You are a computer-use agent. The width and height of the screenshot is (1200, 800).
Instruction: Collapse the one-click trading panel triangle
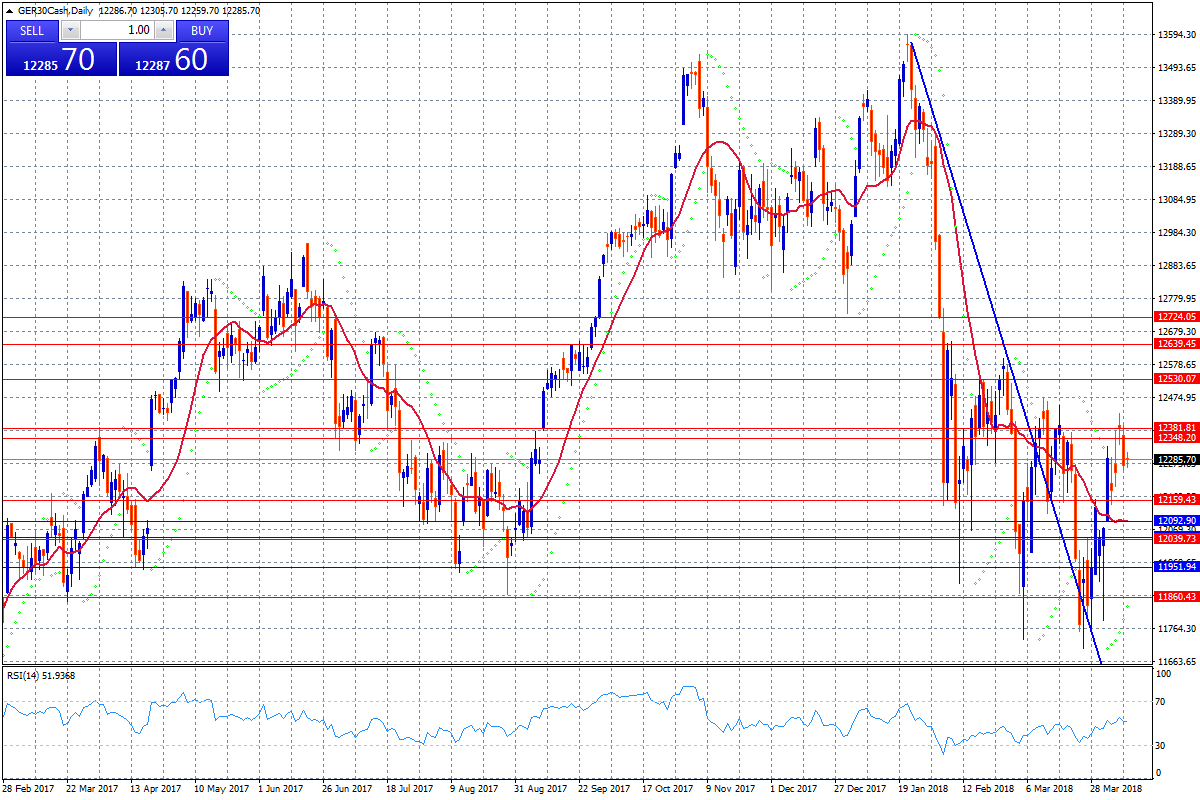9,11
